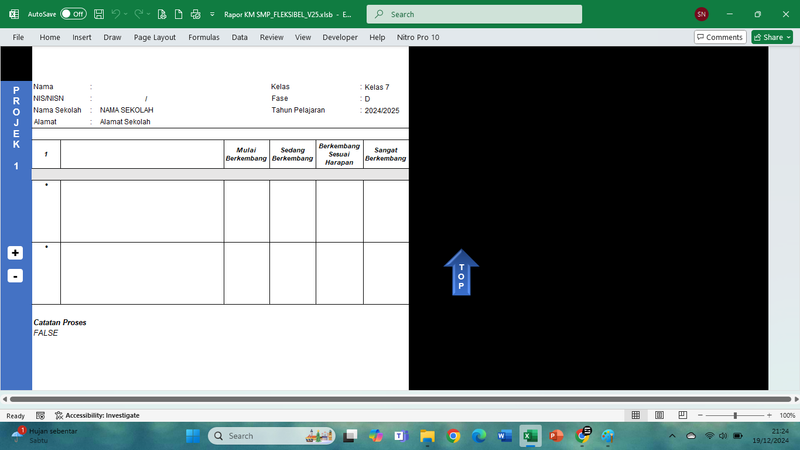800x450 pixels.
Task: Switch to Page Break Preview icon
Action: [683, 415]
